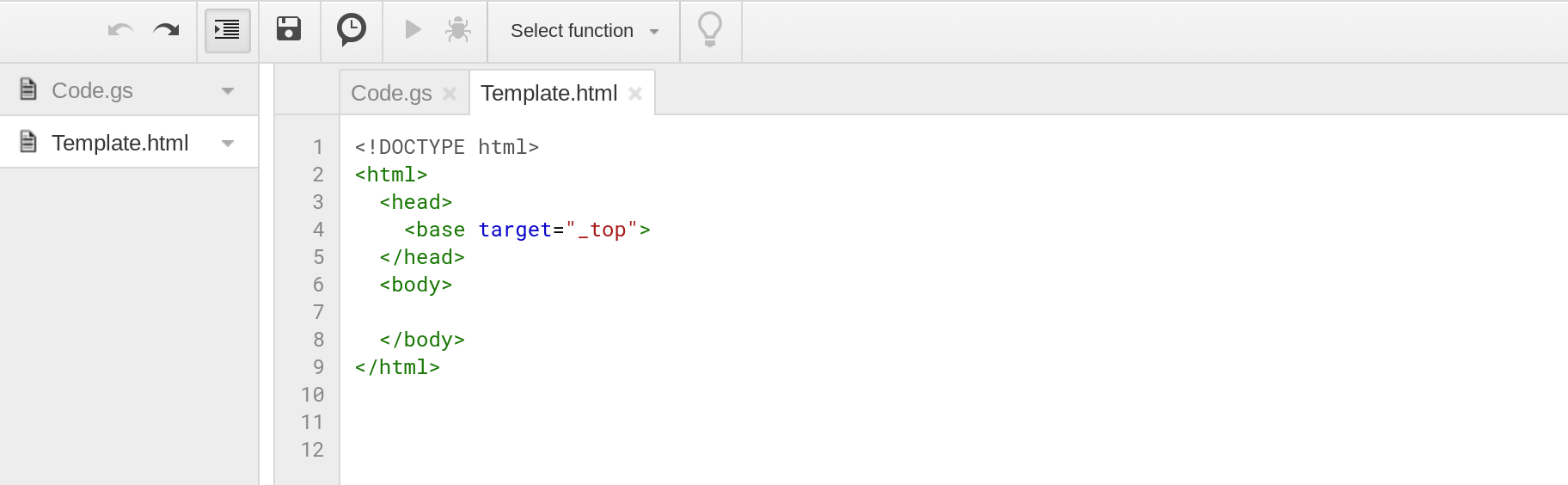Run the selected function play icon
The width and height of the screenshot is (1568, 485).
[413, 29]
